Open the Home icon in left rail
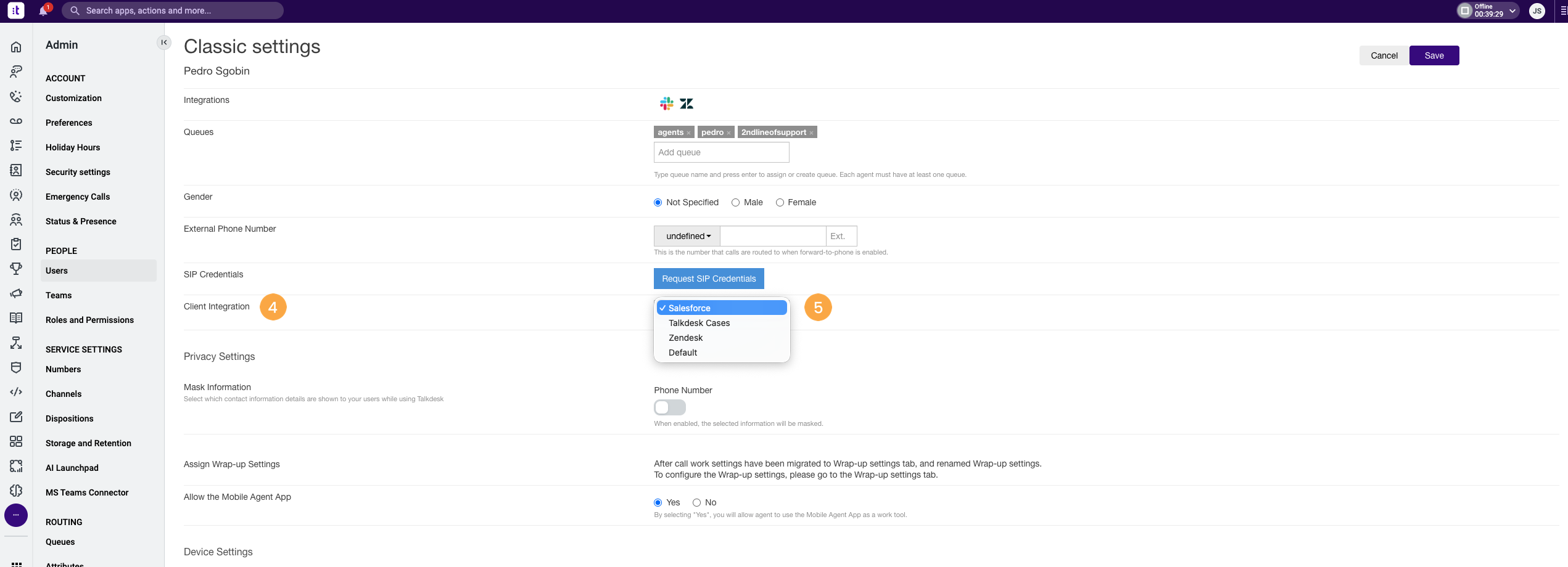The image size is (1568, 567). tap(16, 47)
